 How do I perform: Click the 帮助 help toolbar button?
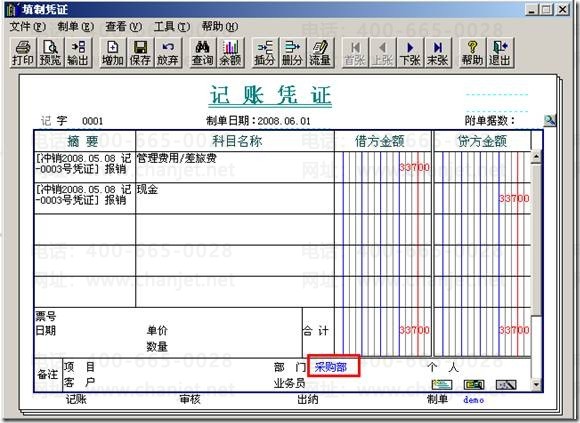[472, 53]
